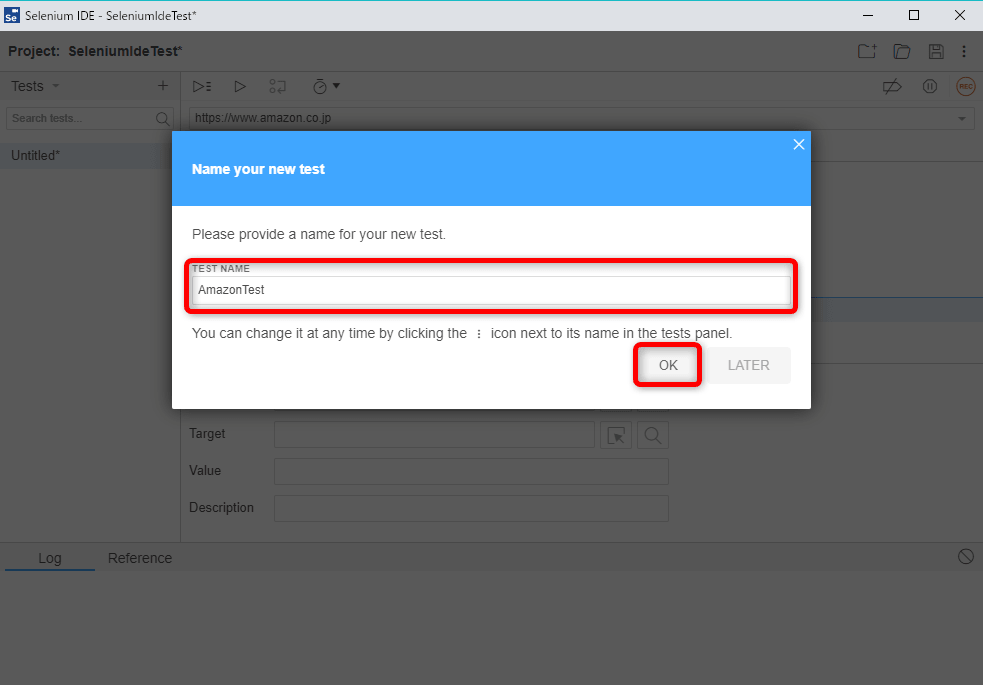Click the LATER button
The width and height of the screenshot is (983, 685).
coord(749,365)
